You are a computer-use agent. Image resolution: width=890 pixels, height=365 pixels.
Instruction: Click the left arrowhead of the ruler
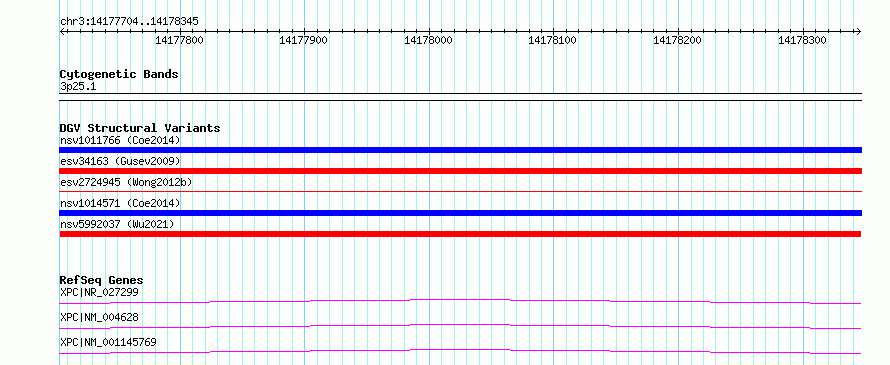click(62, 31)
